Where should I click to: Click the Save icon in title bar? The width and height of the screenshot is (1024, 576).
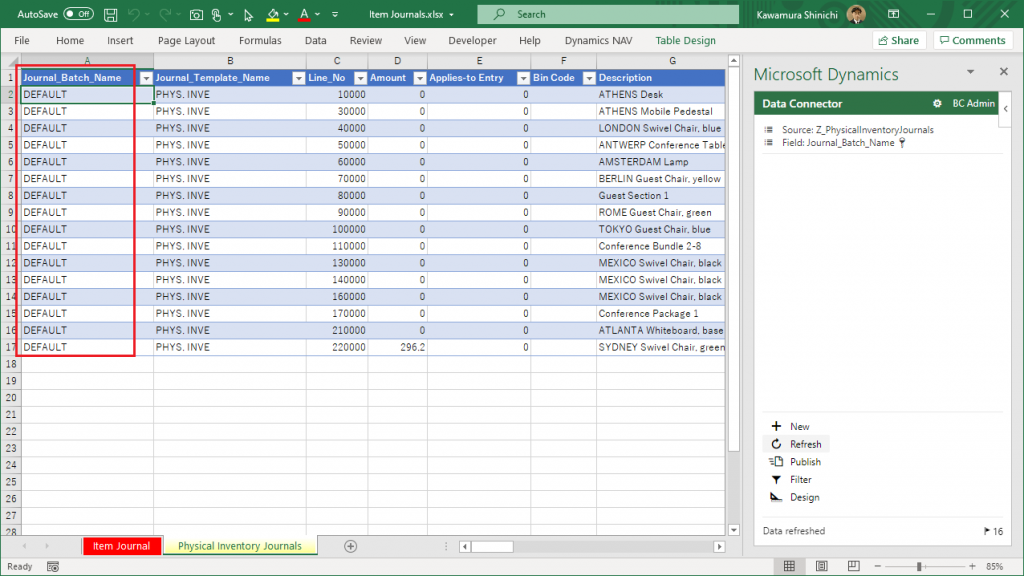click(x=110, y=14)
